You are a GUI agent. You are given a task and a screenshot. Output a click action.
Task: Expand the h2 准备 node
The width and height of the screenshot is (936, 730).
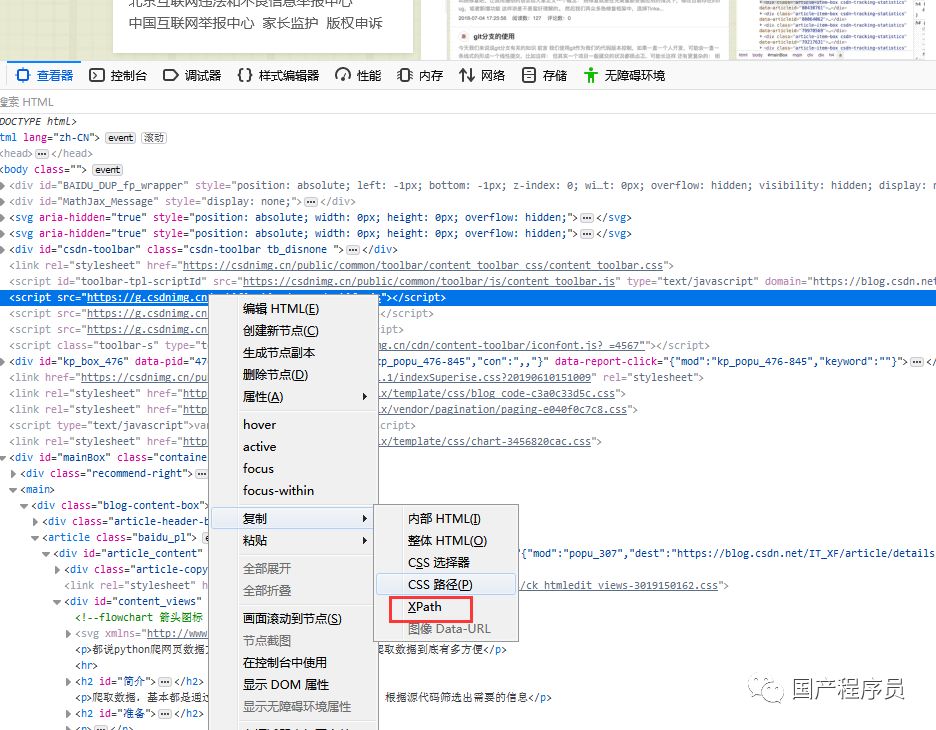coord(69,714)
